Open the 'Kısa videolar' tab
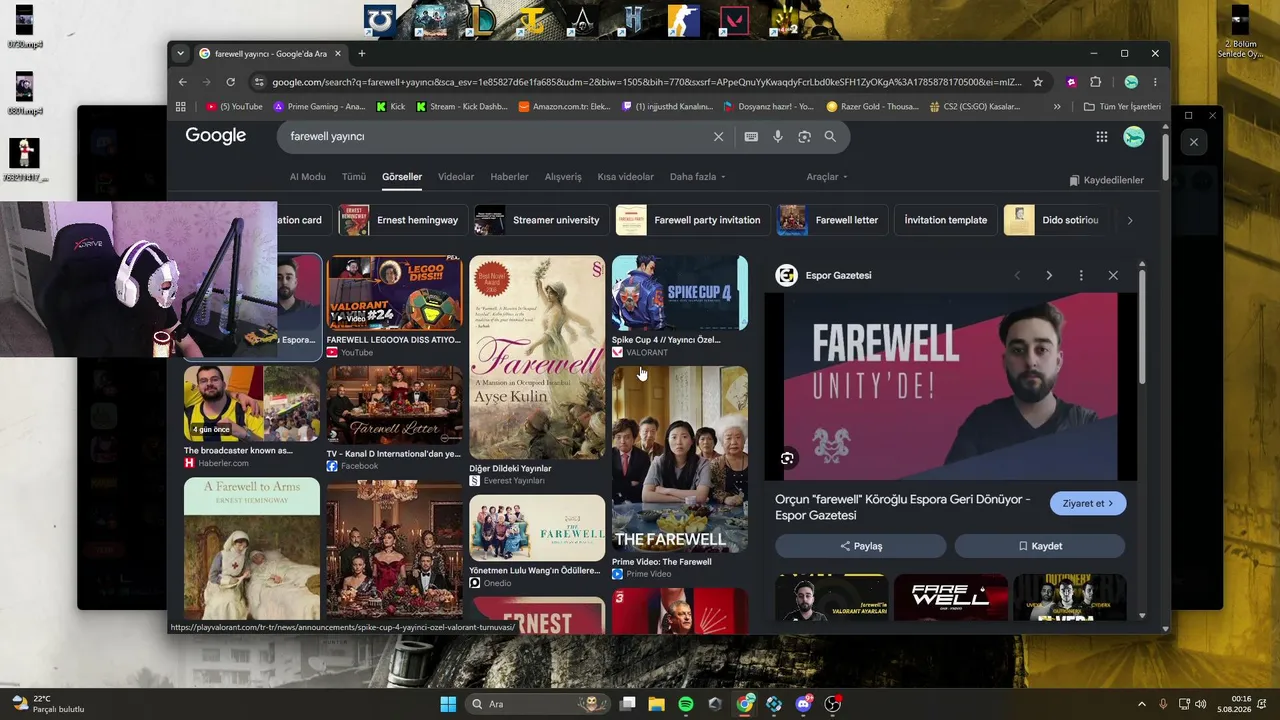 pos(625,177)
